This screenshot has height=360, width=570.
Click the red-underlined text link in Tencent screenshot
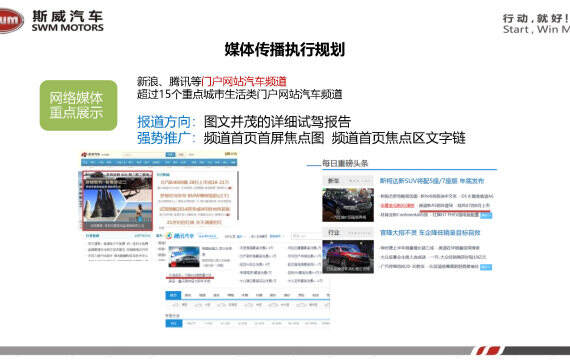click(x=190, y=275)
